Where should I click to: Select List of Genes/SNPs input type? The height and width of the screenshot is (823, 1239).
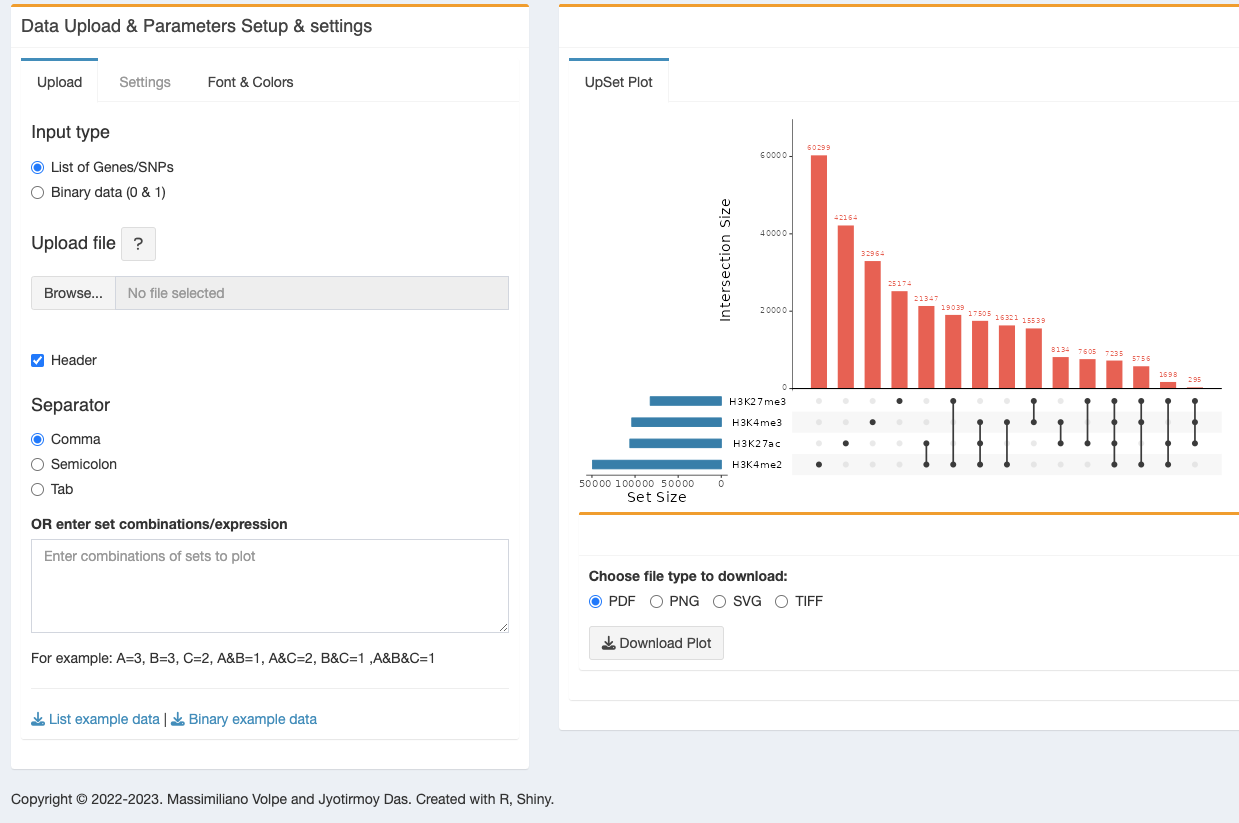tap(38, 167)
